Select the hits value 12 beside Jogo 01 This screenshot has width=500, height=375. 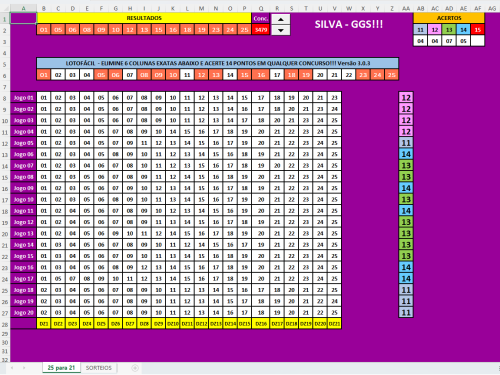point(406,98)
